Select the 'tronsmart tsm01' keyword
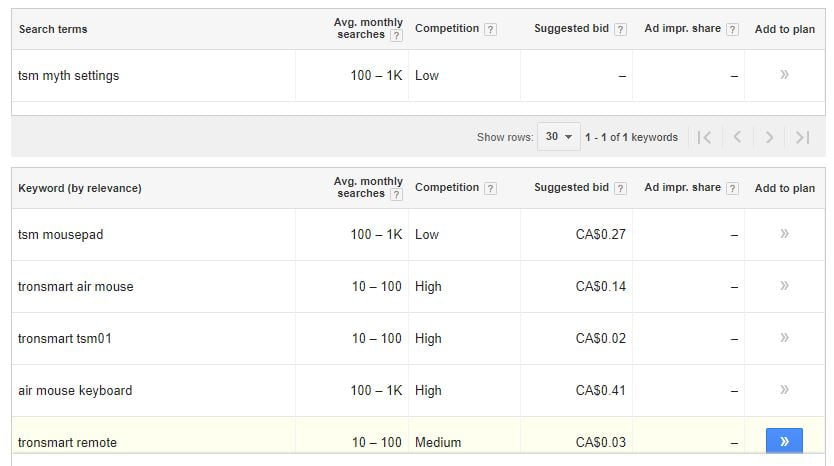 [x=65, y=339]
